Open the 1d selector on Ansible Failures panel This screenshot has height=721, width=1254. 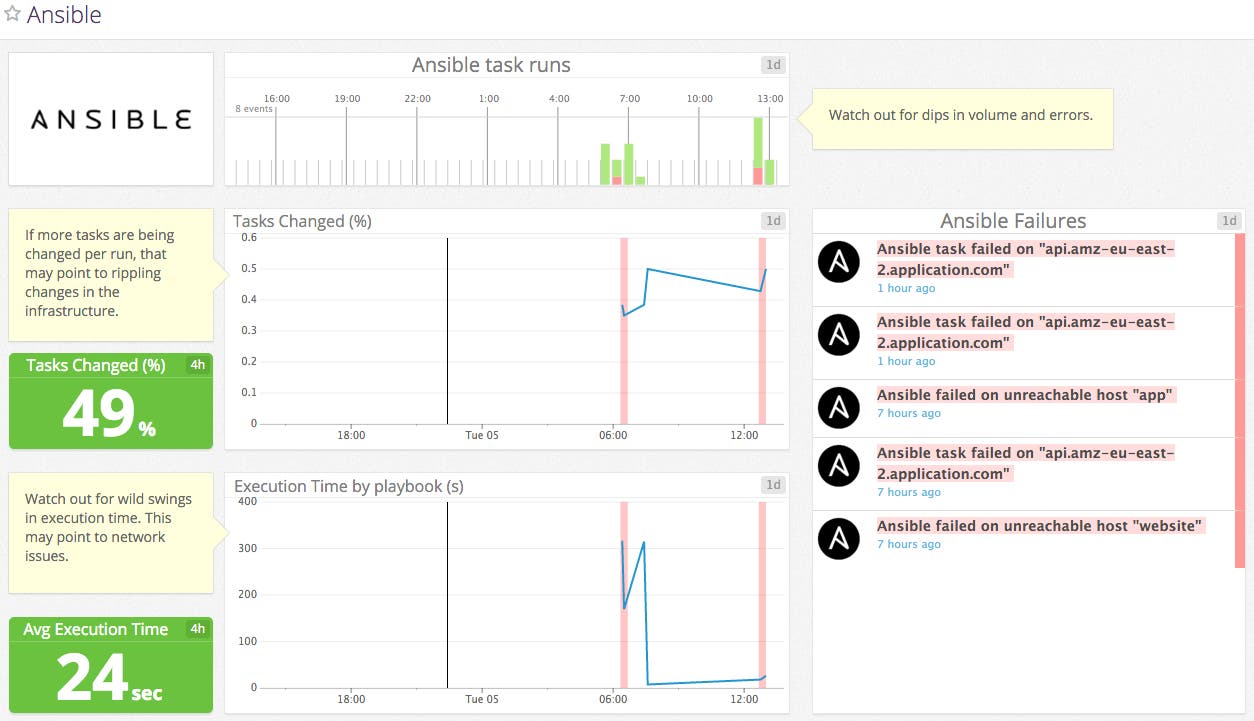pos(1229,220)
